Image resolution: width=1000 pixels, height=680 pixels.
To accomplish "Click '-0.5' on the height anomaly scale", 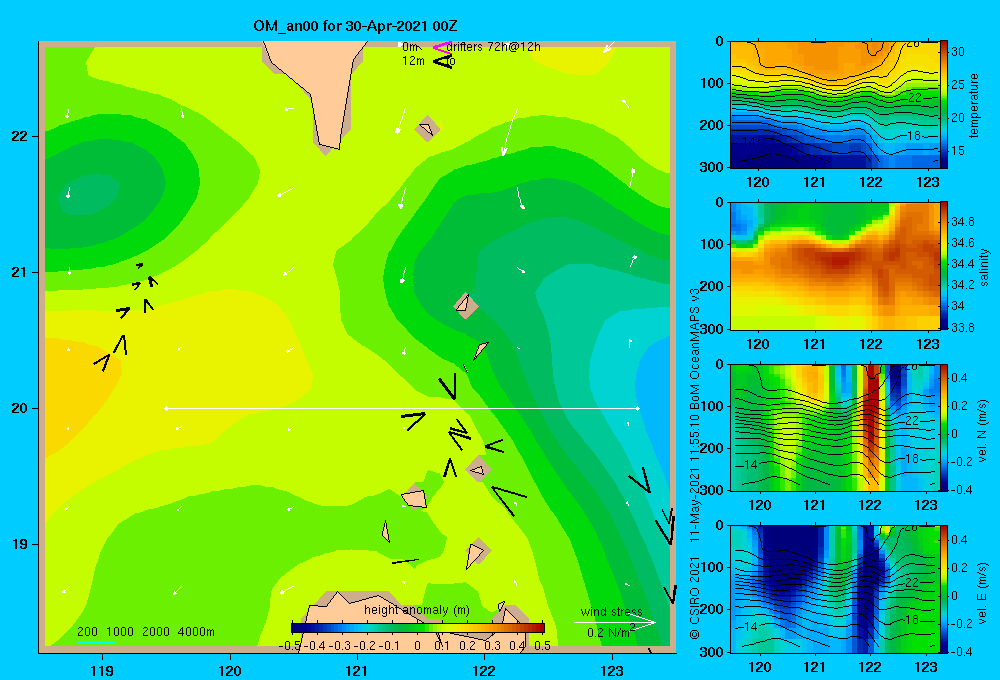I will [x=290, y=646].
